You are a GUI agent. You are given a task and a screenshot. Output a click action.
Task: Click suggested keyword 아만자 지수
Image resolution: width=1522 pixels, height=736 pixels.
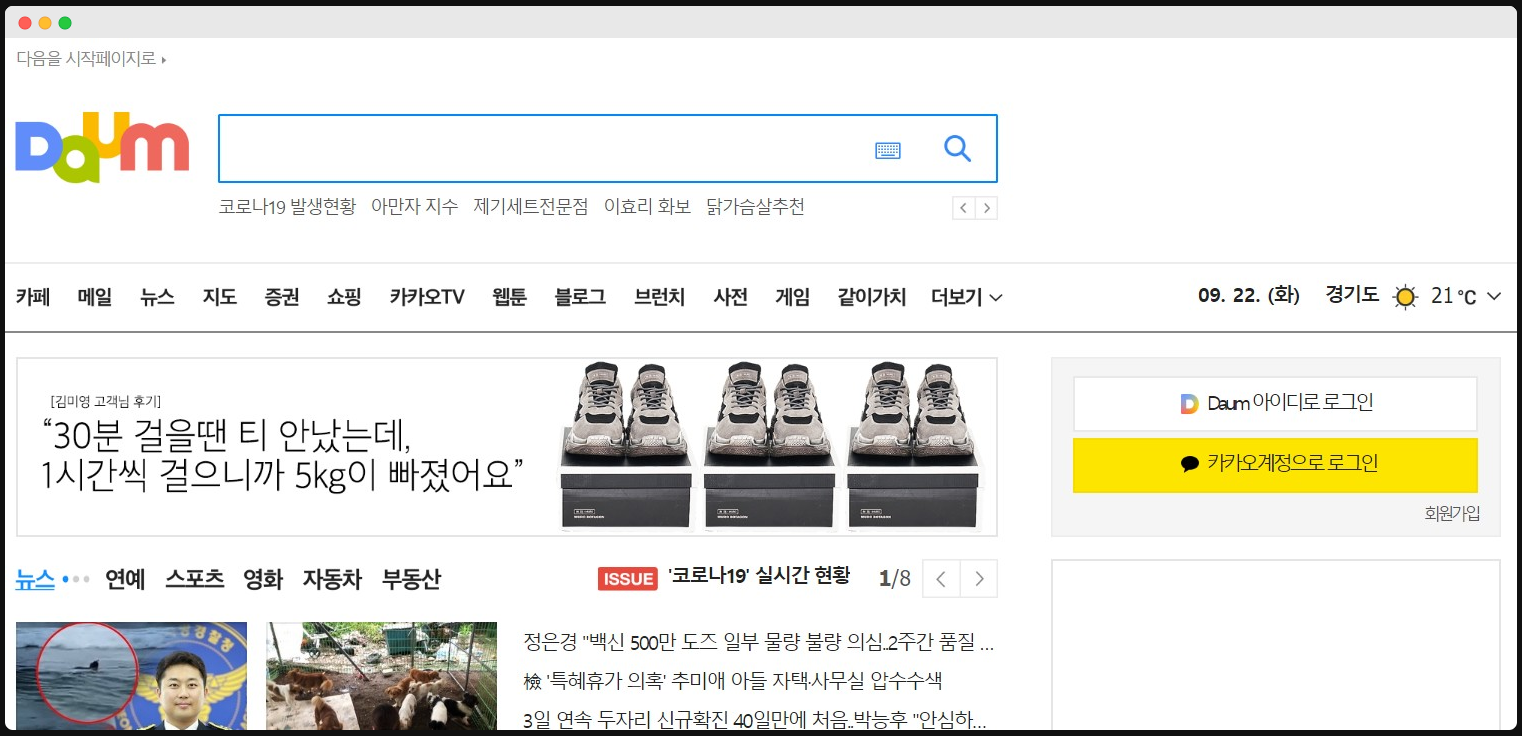click(x=414, y=207)
